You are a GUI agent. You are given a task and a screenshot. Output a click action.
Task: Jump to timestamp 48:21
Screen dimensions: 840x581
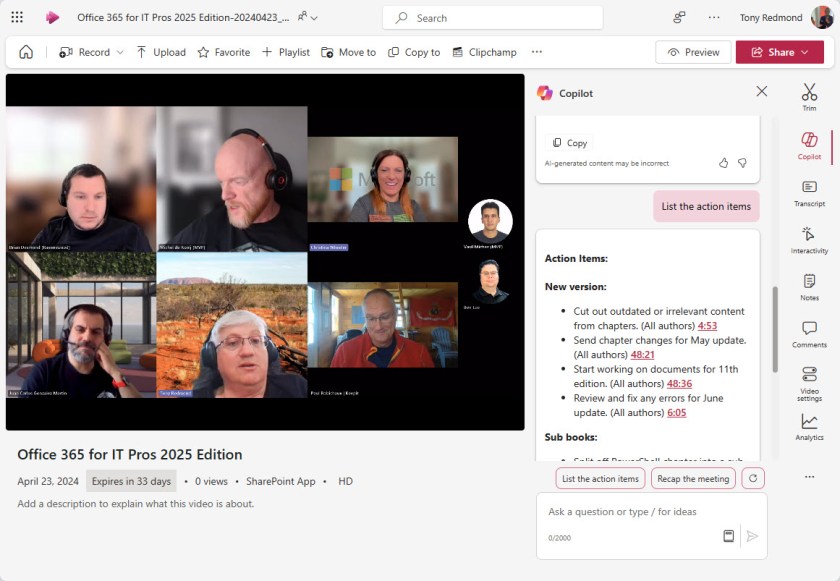(642, 354)
